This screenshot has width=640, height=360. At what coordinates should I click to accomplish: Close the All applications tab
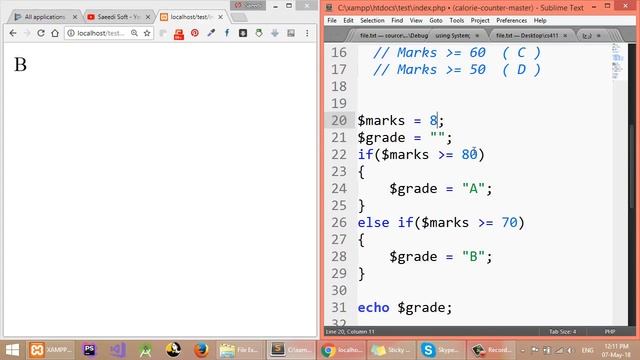point(75,17)
